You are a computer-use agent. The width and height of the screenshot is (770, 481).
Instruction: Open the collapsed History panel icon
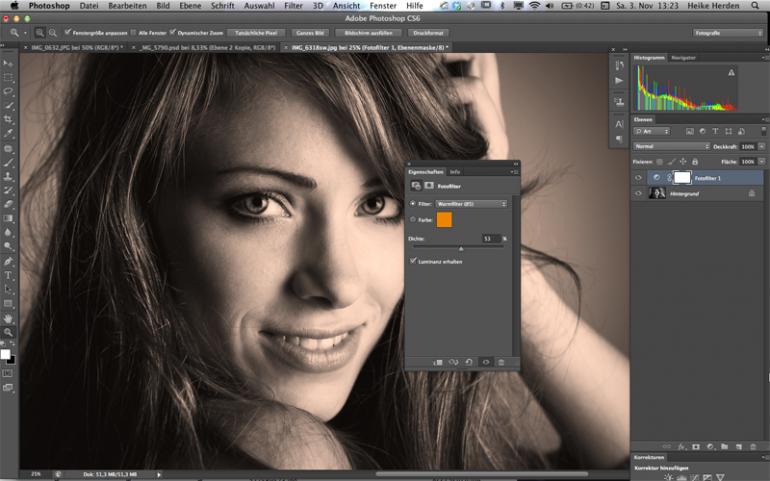[619, 65]
